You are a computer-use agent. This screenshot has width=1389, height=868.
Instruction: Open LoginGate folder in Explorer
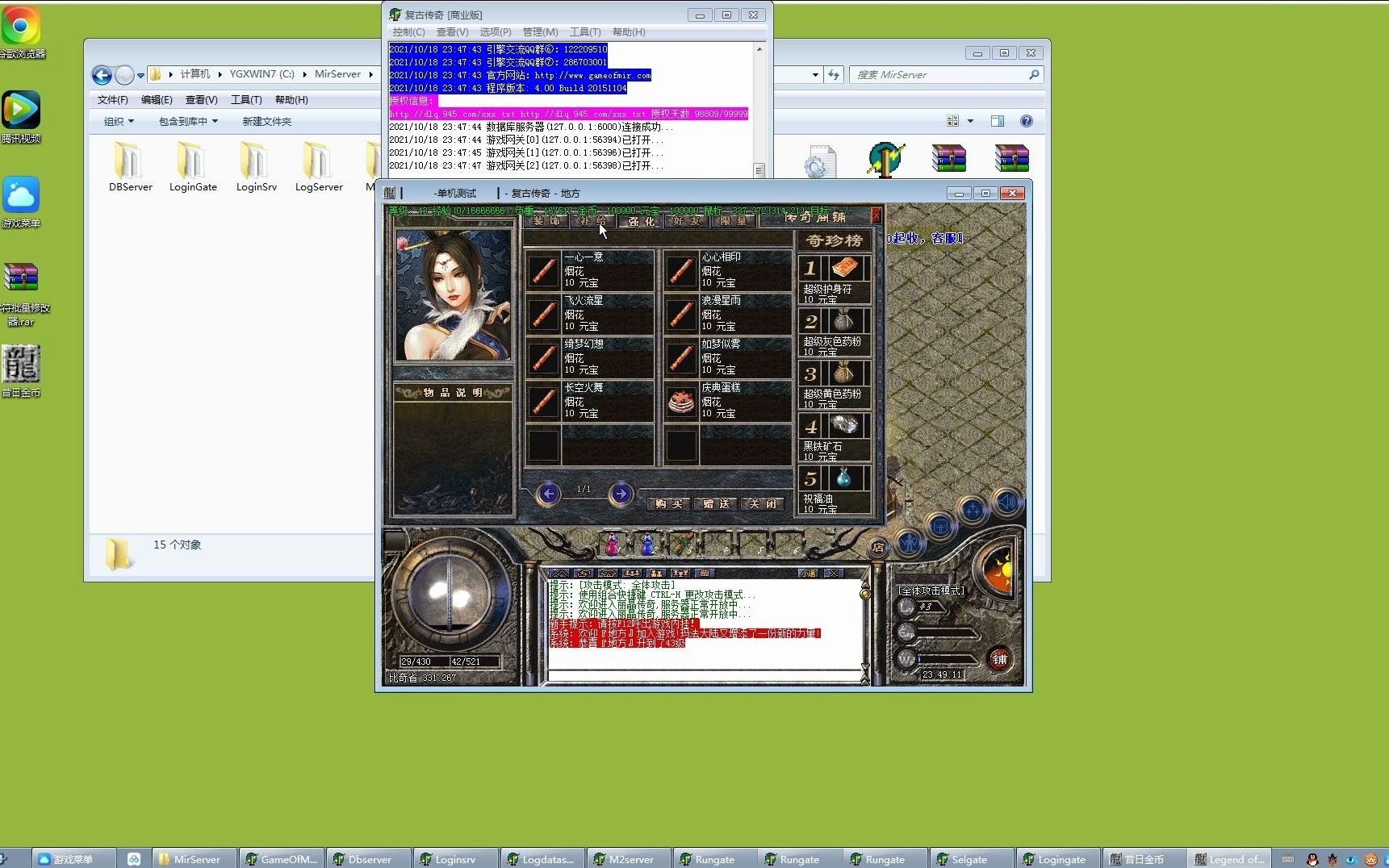click(x=193, y=166)
